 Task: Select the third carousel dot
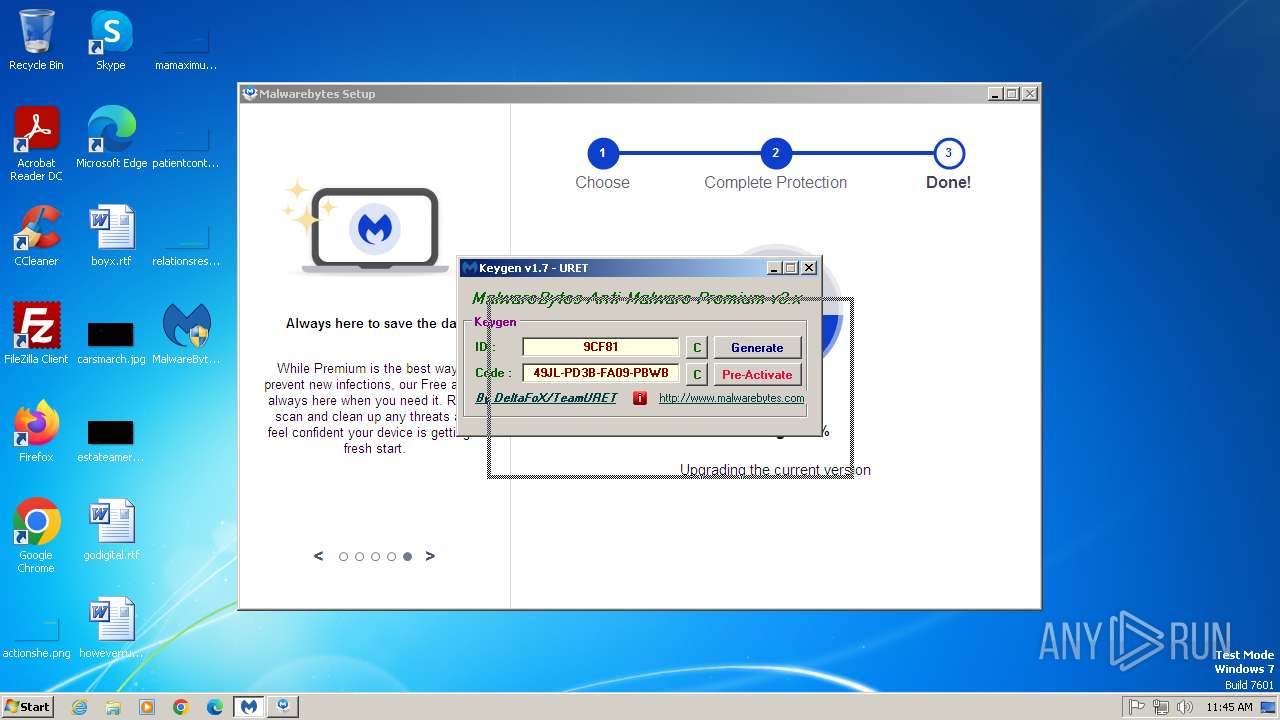pos(375,557)
